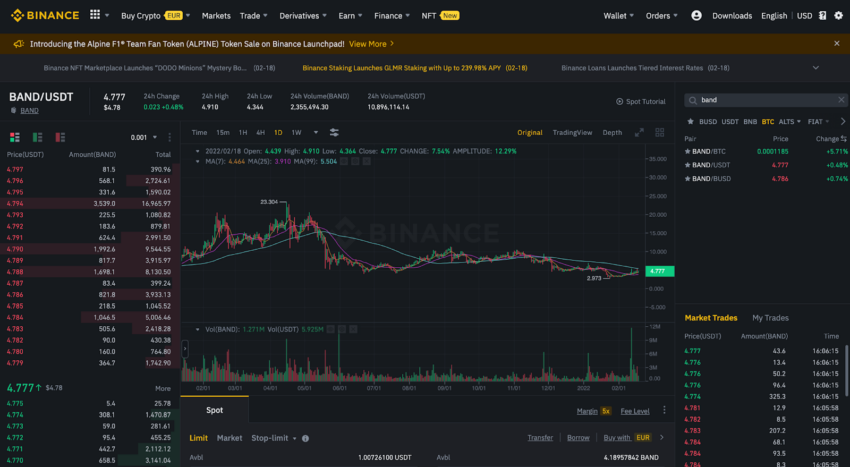Toggle favorite star for BAND/BUSD pair

(686, 177)
